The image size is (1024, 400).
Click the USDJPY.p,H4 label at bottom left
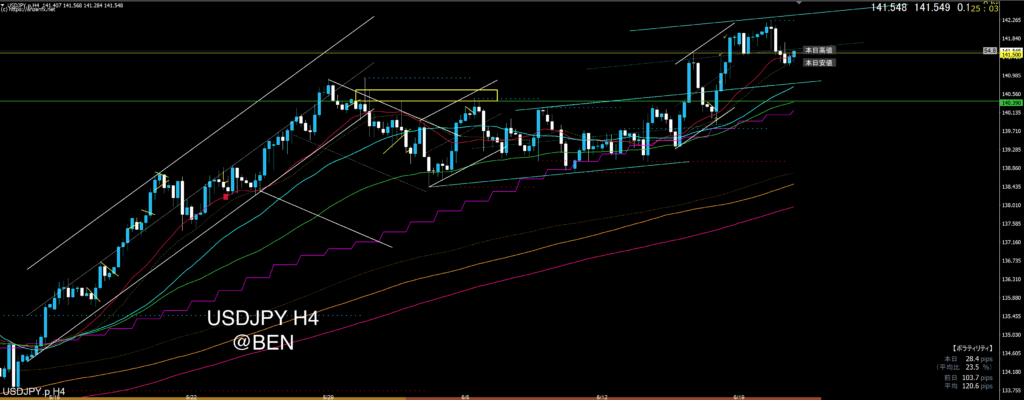pos(32,391)
